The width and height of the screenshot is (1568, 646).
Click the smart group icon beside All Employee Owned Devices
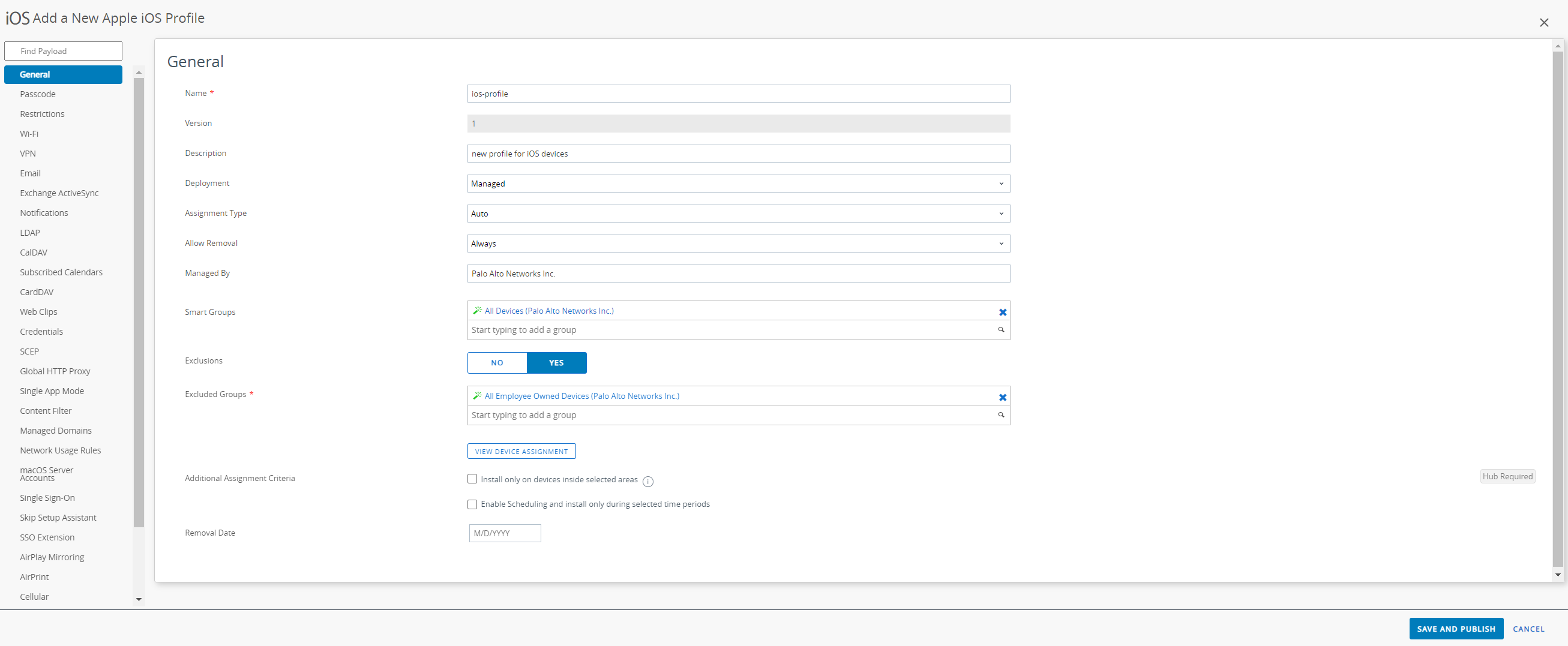[x=476, y=395]
